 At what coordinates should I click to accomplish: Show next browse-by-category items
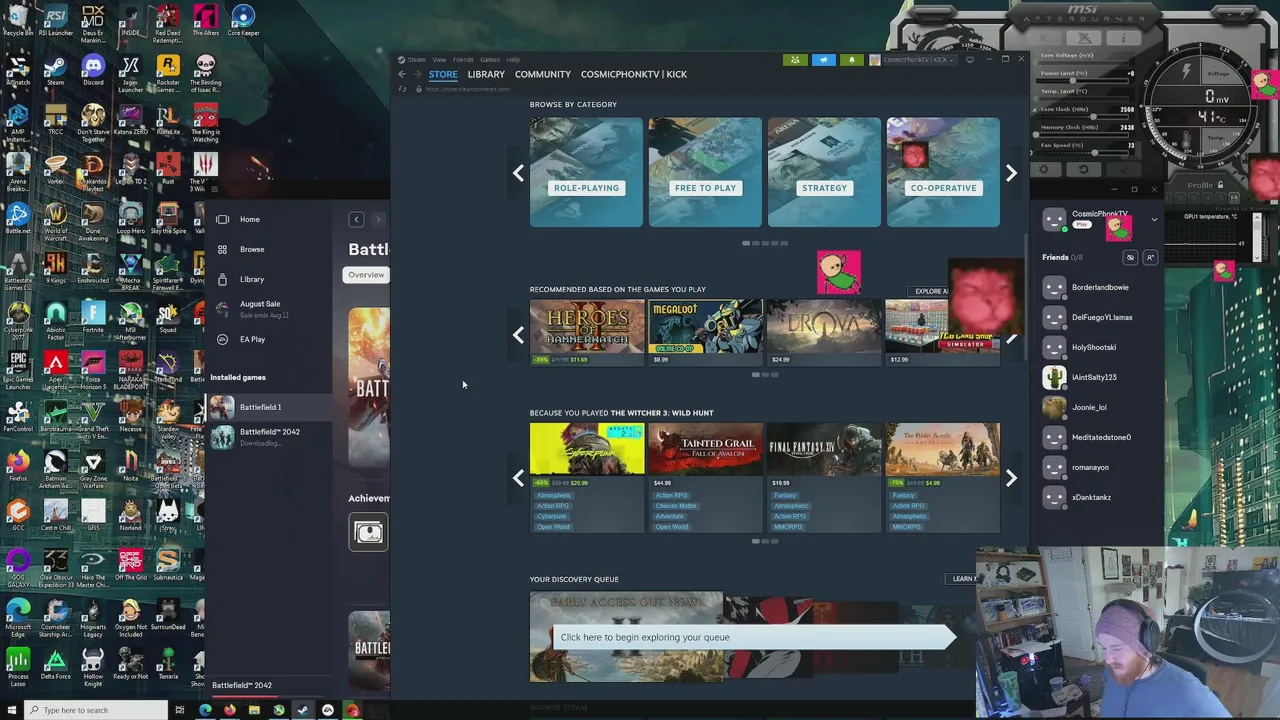pyautogui.click(x=1011, y=173)
